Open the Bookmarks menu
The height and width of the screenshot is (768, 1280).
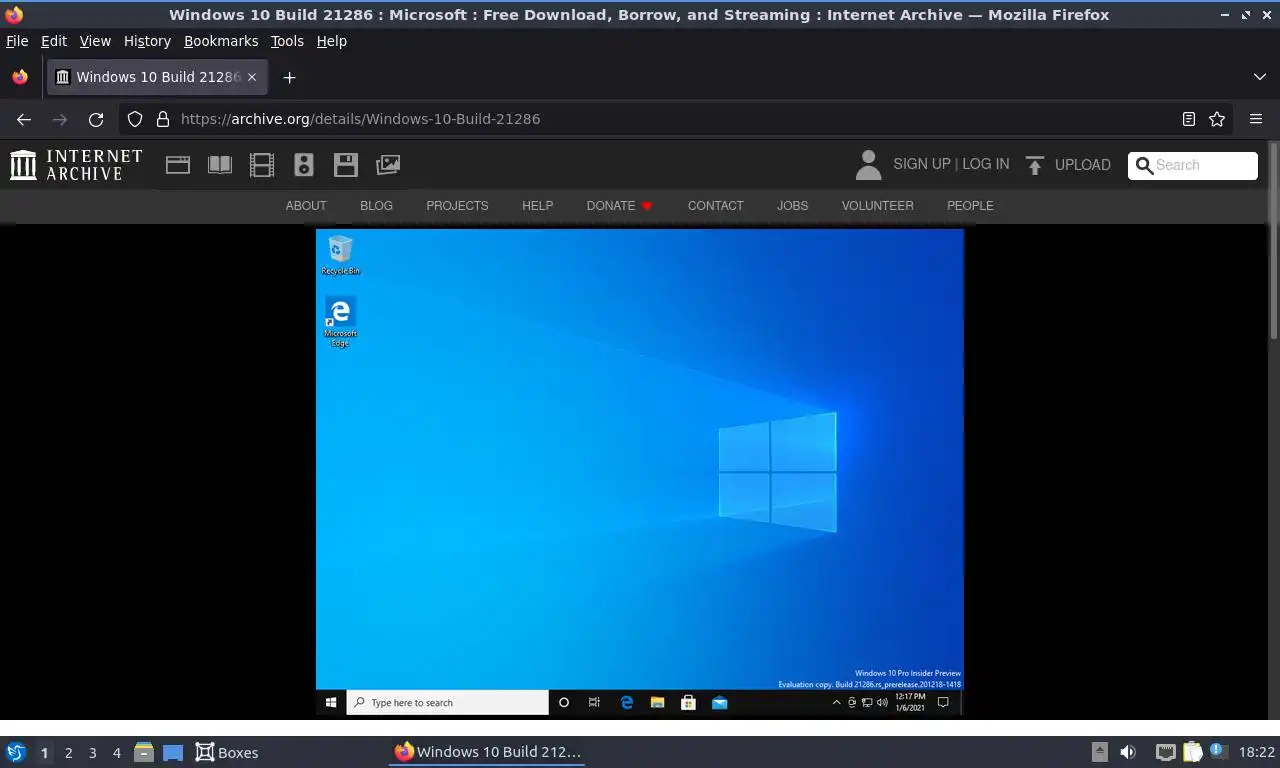coord(221,41)
